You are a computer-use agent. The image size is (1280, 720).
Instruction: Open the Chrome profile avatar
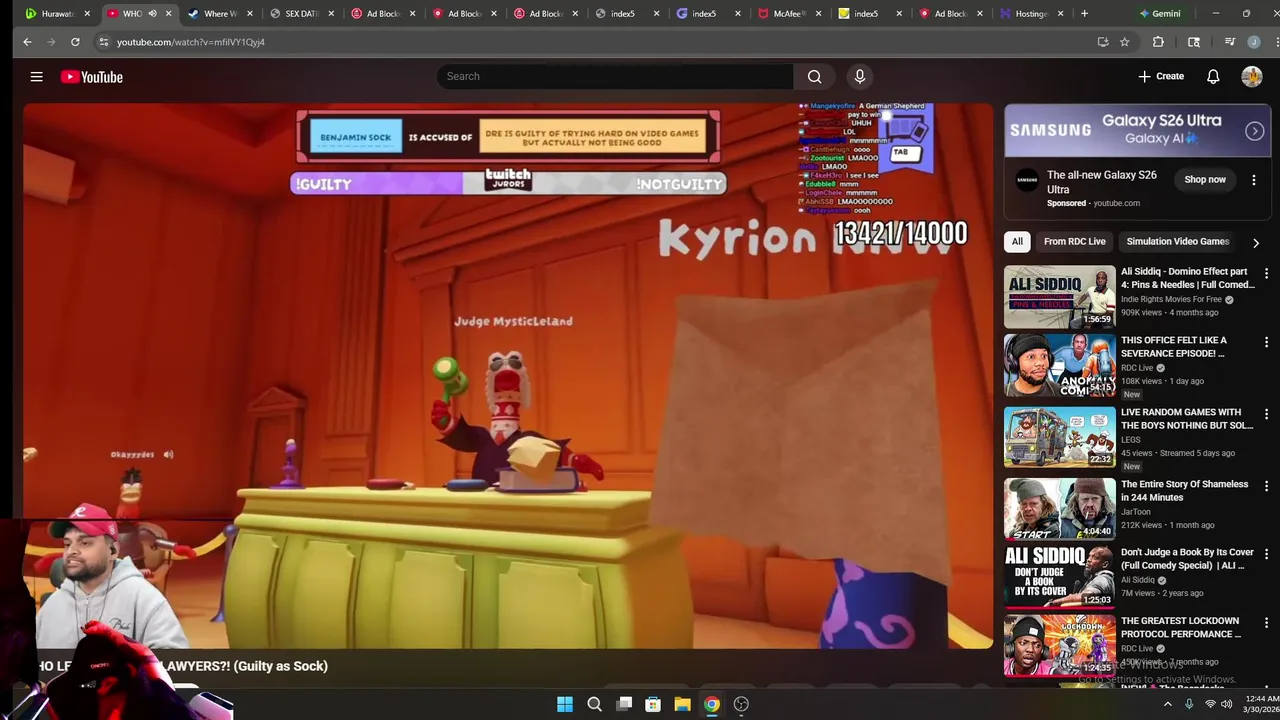click(x=1254, y=42)
